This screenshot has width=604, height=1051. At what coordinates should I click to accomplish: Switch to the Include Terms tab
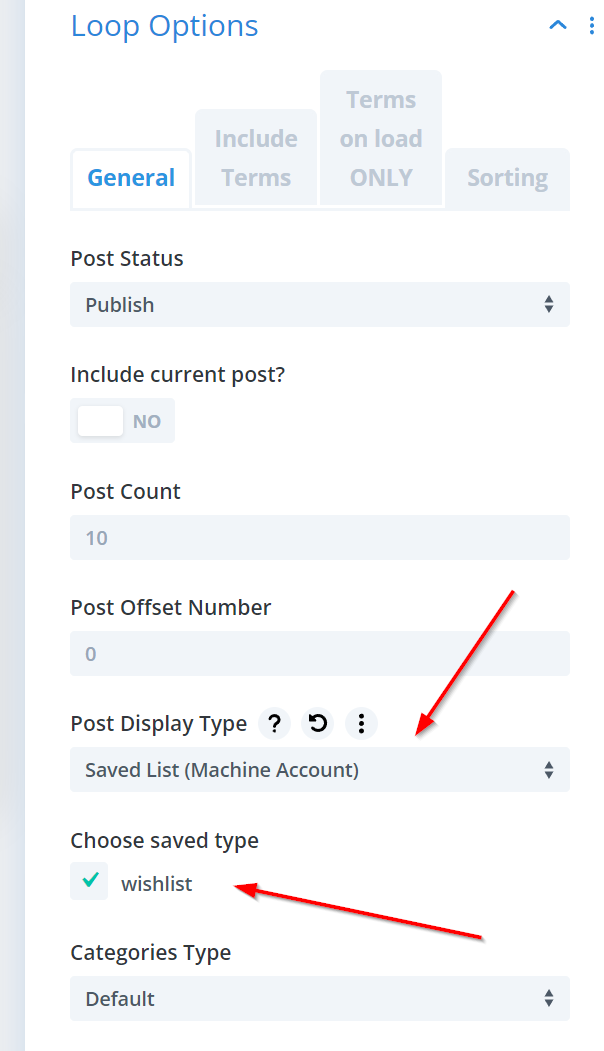coord(256,159)
